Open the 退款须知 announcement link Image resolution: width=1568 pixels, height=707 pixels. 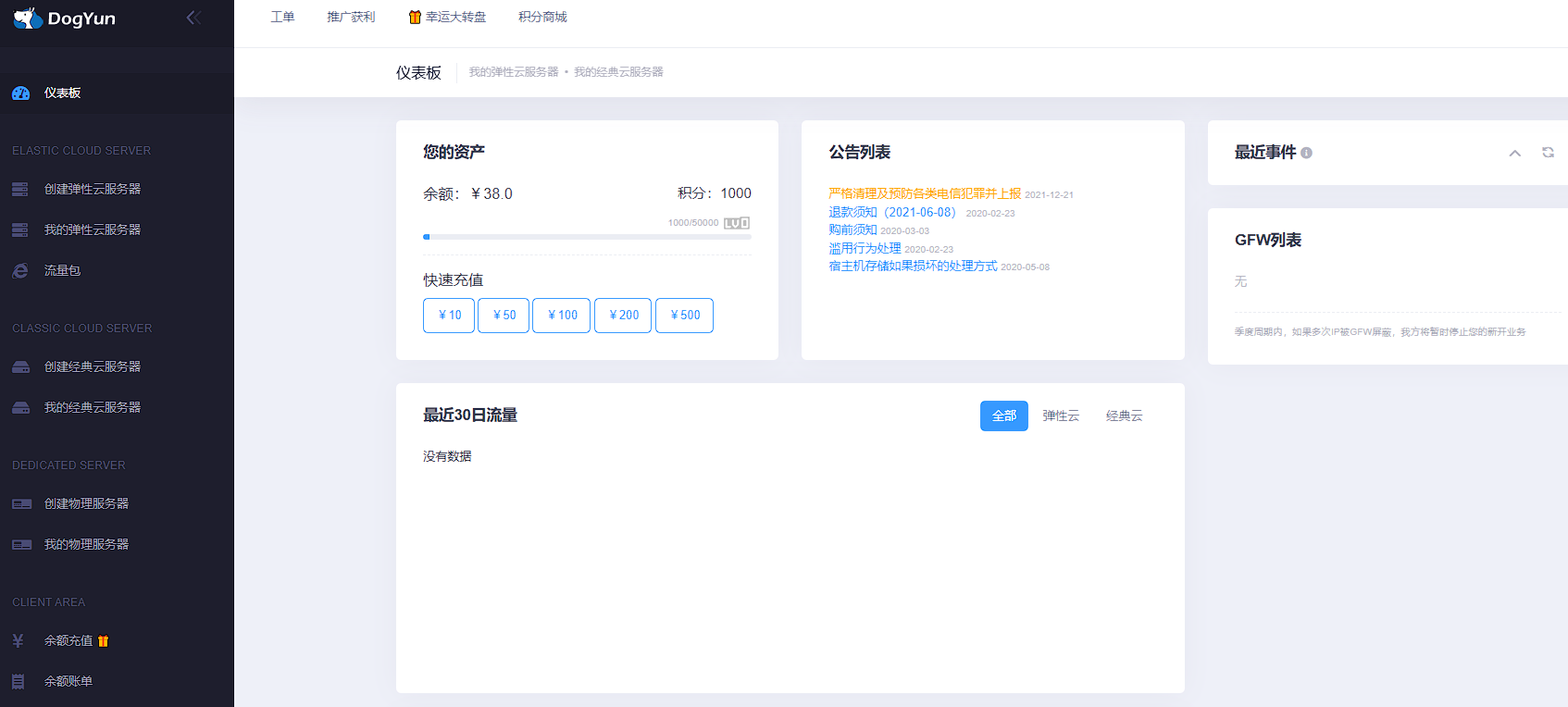891,213
